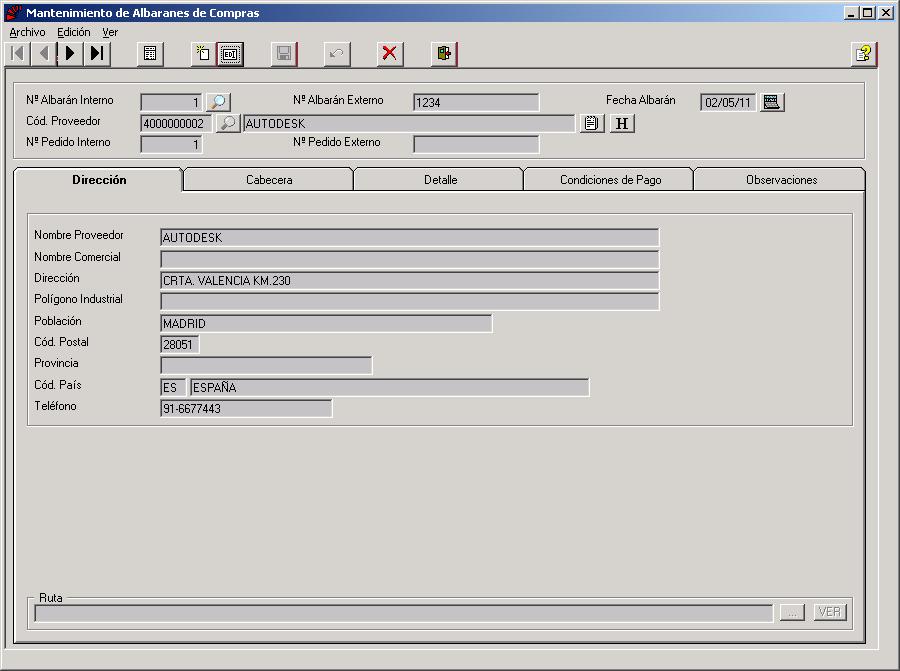Click the empty Nº Pedido Externo field
The image size is (900, 671).
point(476,144)
